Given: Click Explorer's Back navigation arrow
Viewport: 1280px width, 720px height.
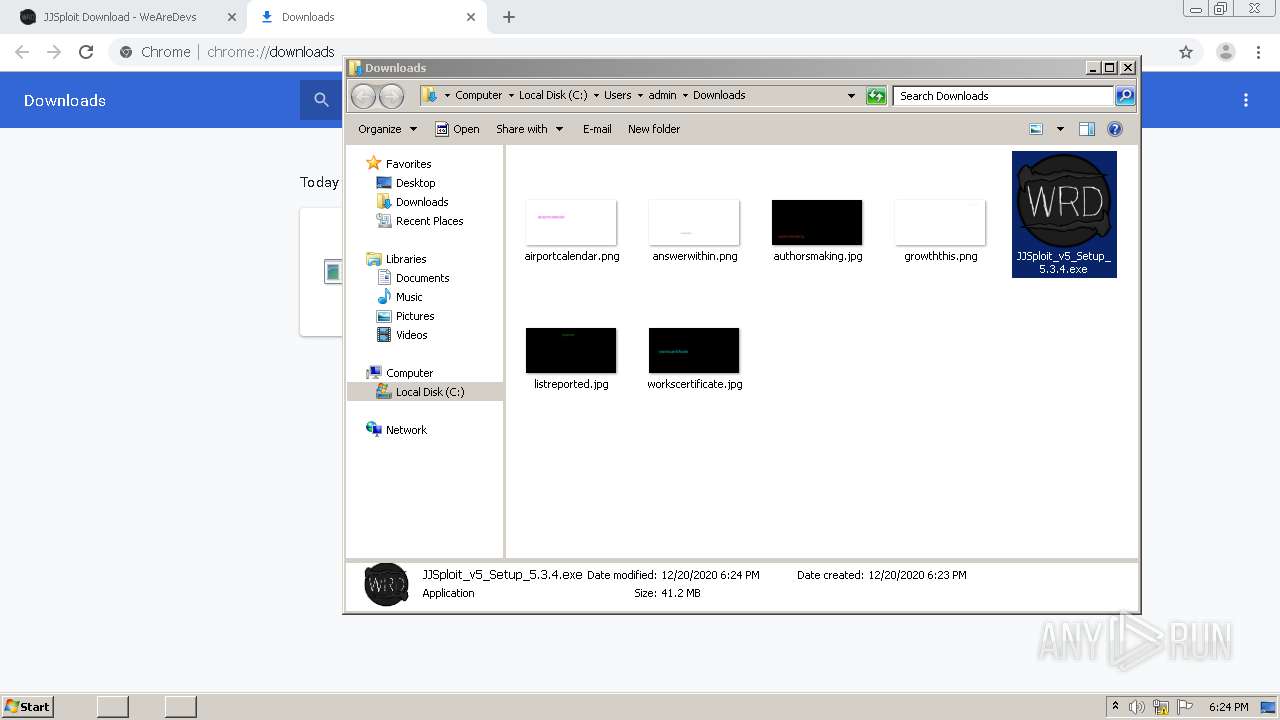Looking at the screenshot, I should (x=363, y=96).
